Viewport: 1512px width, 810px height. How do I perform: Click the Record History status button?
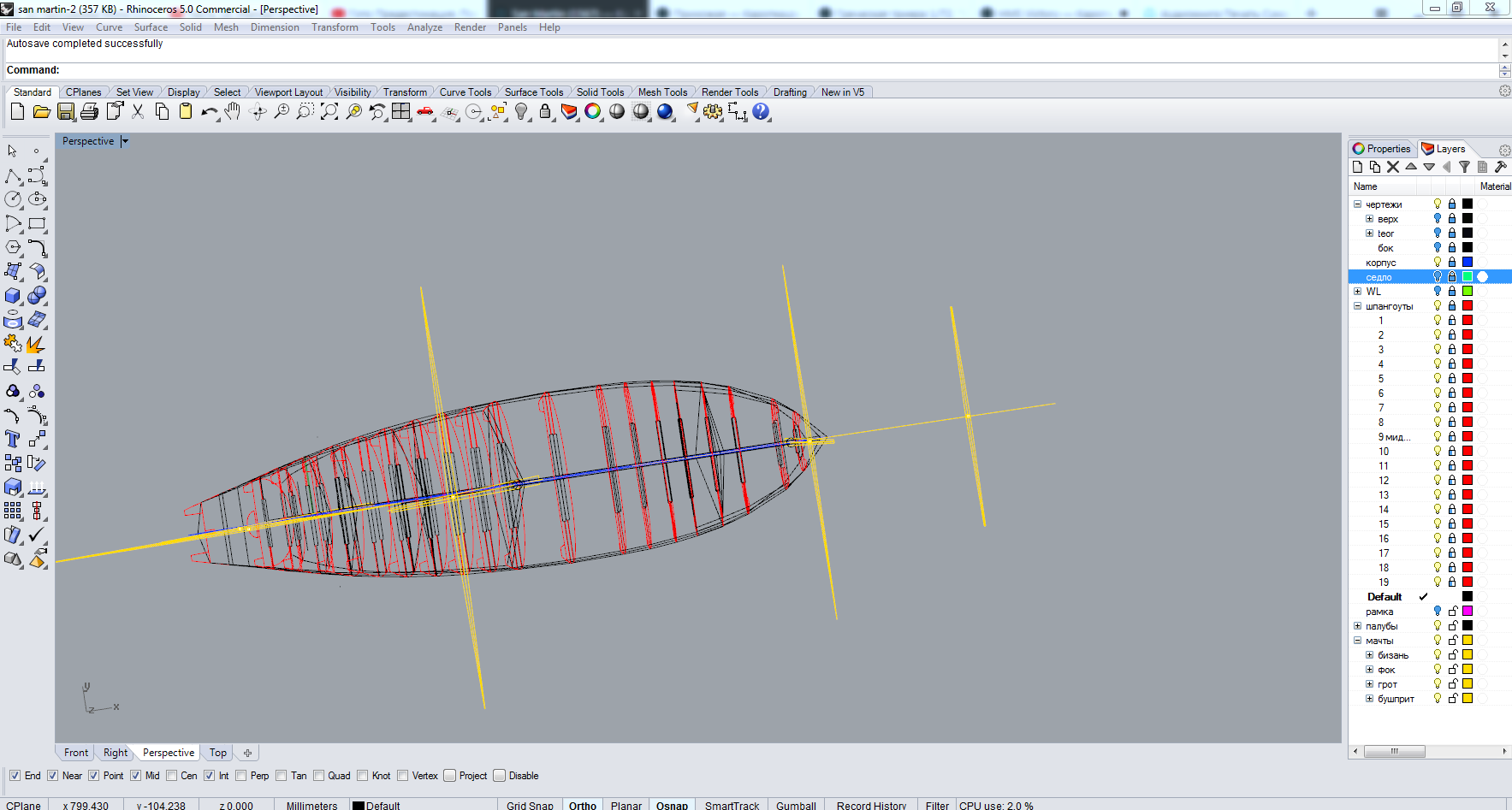tap(870, 805)
